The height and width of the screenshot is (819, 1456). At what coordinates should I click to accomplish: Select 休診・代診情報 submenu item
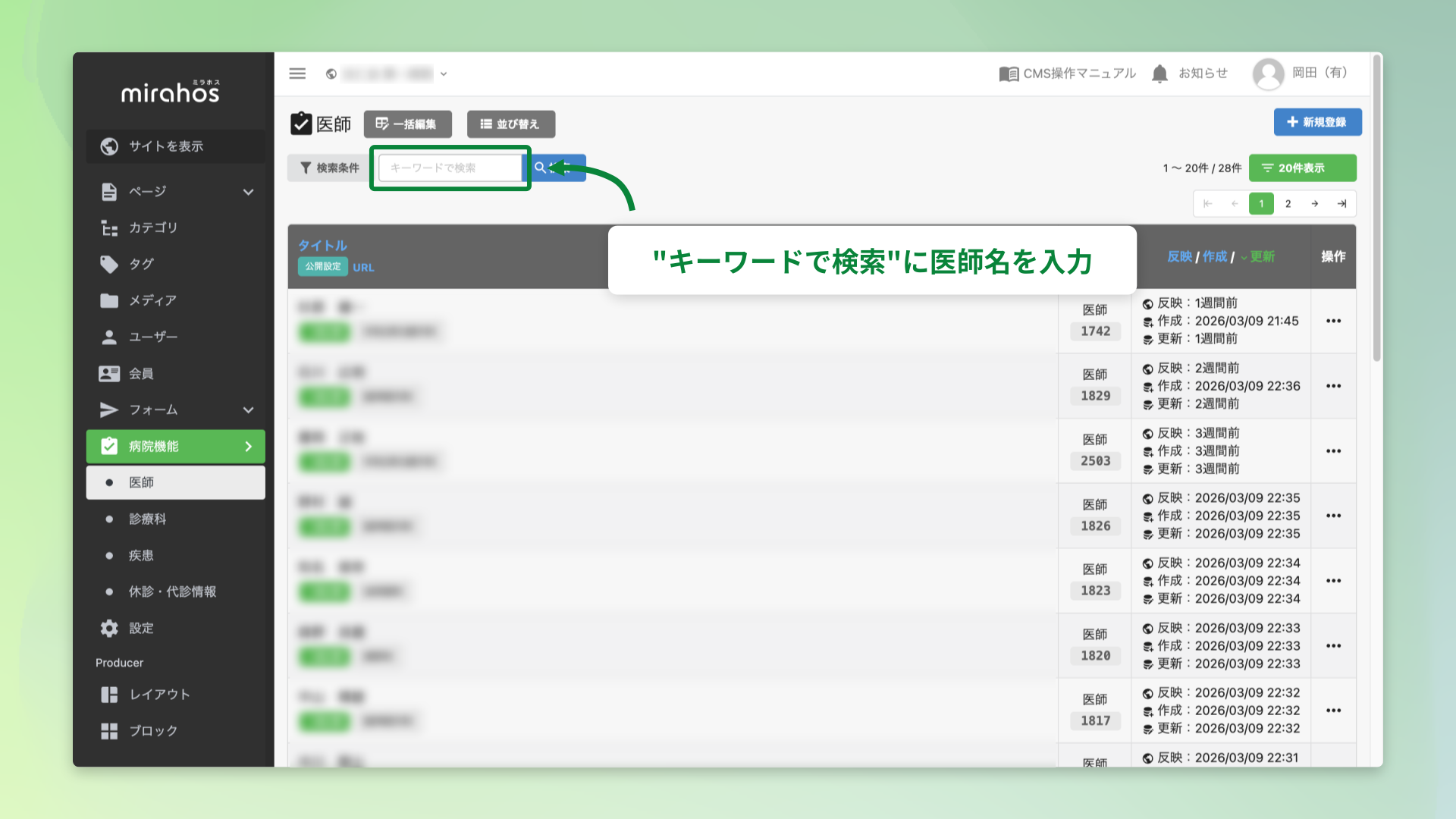pos(176,591)
